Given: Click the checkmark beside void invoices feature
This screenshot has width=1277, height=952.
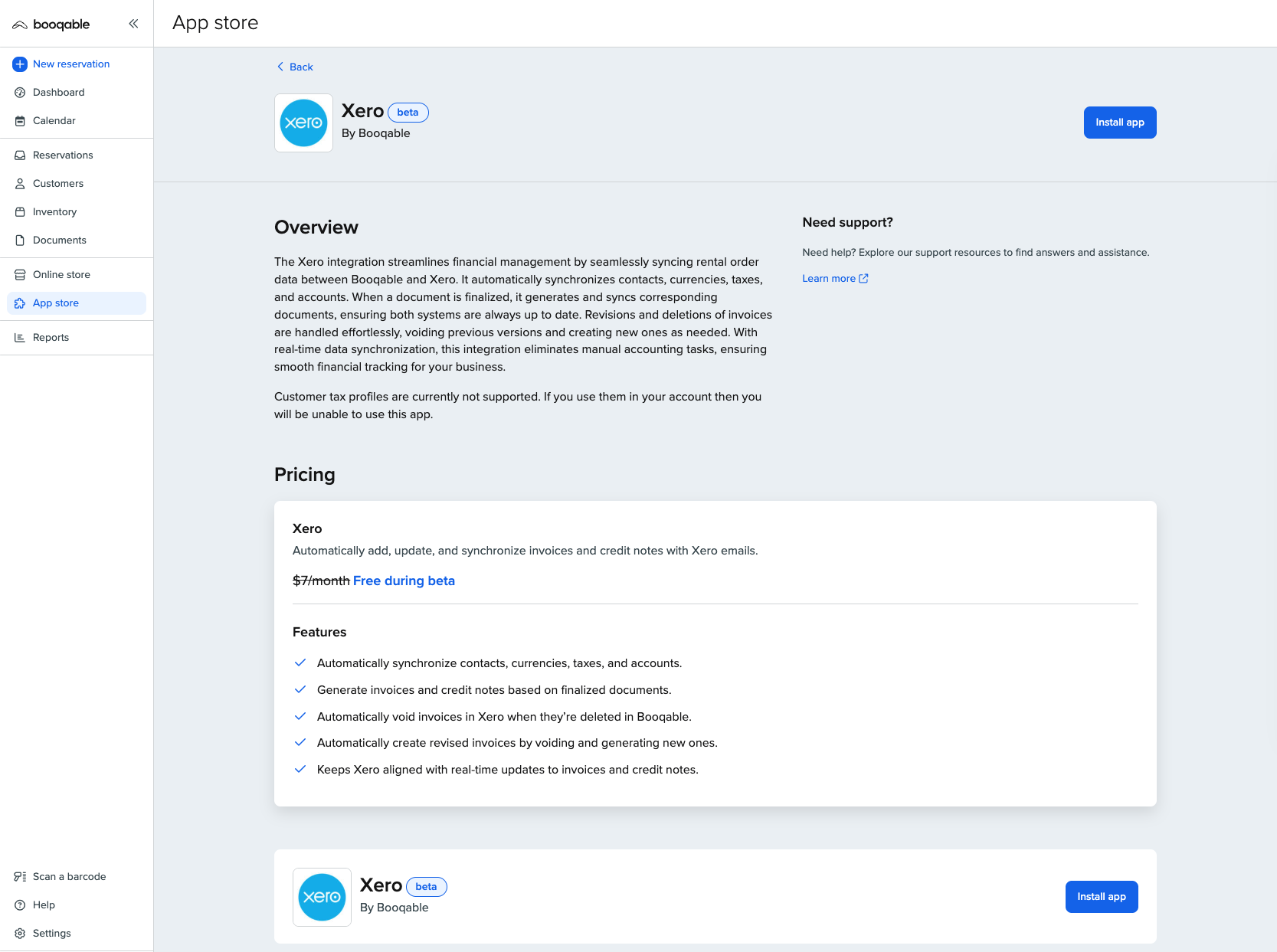Looking at the screenshot, I should click(300, 717).
